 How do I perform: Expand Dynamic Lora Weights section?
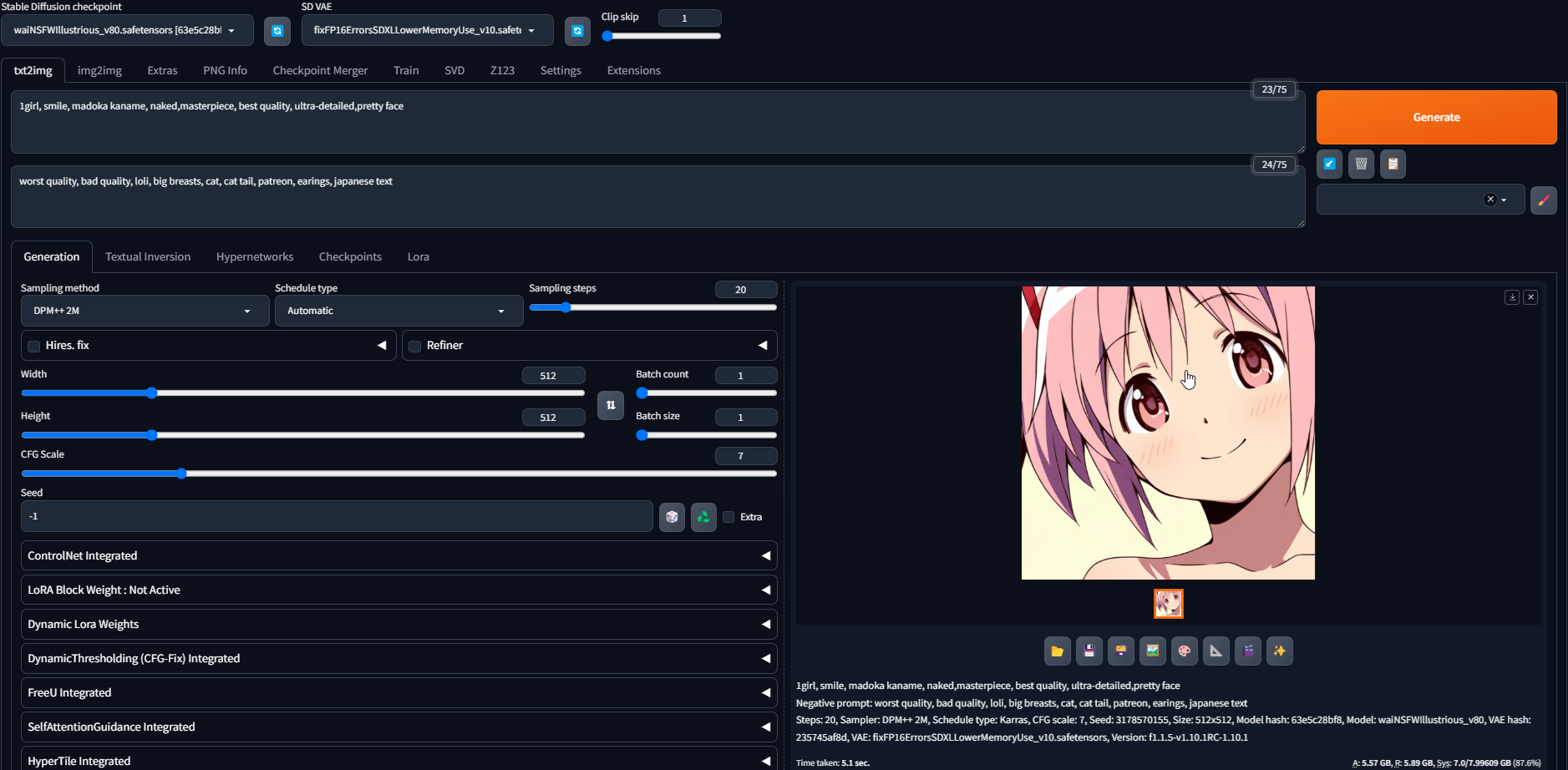398,624
